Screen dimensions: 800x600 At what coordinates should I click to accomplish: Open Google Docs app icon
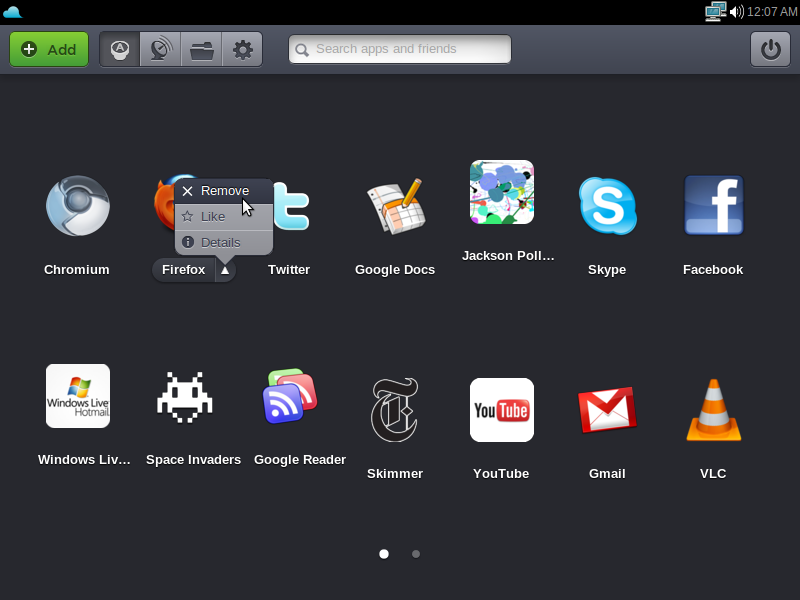pyautogui.click(x=395, y=207)
